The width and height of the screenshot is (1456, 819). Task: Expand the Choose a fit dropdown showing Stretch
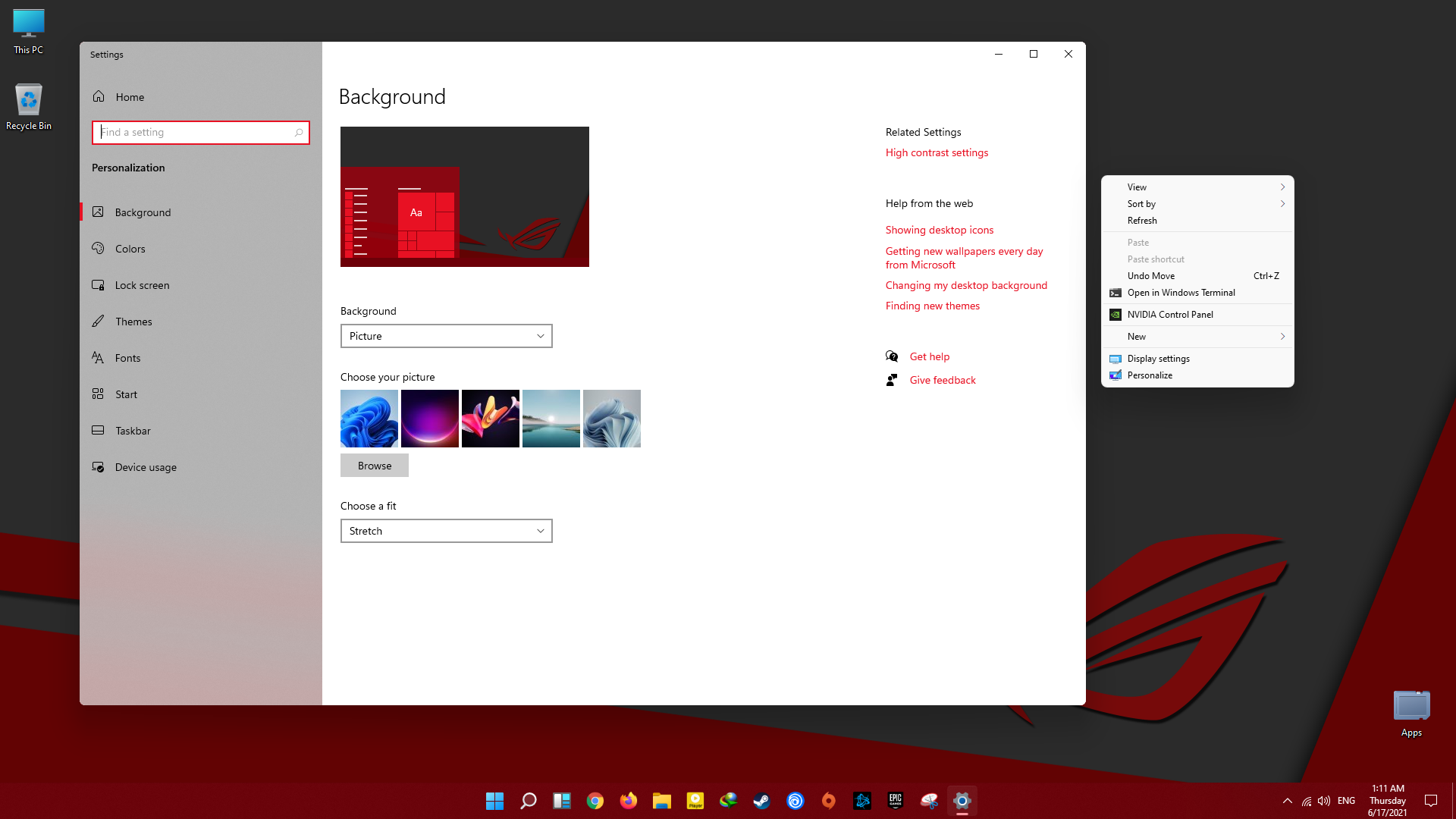447,531
